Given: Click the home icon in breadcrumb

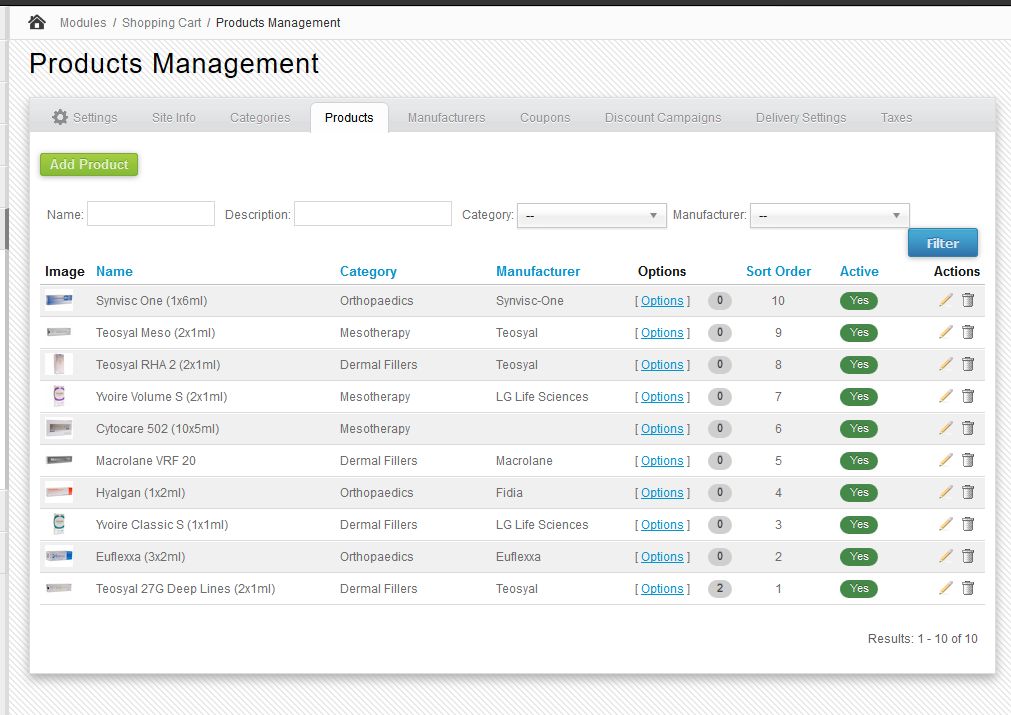Looking at the screenshot, I should point(37,22).
